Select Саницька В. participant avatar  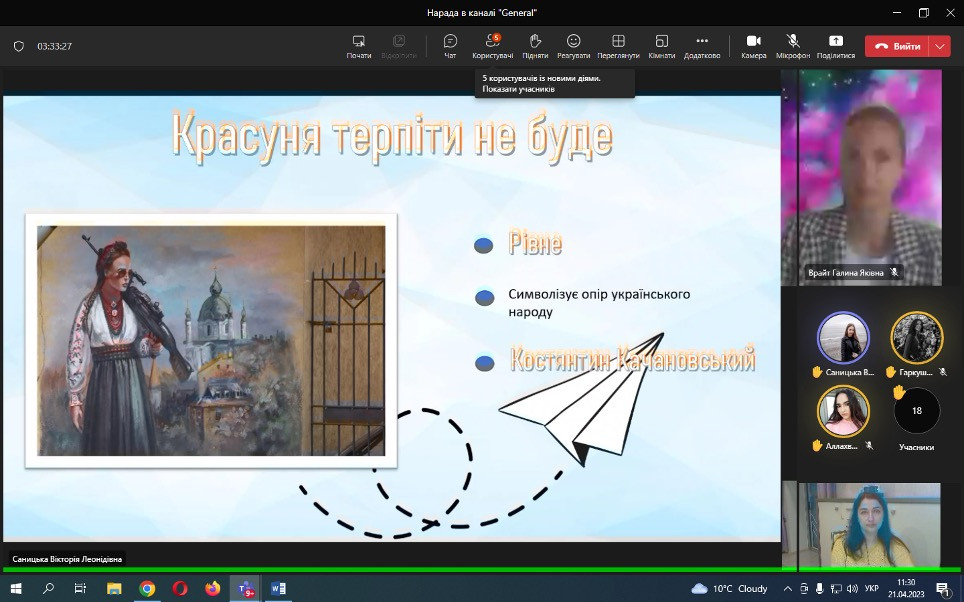(x=843, y=338)
